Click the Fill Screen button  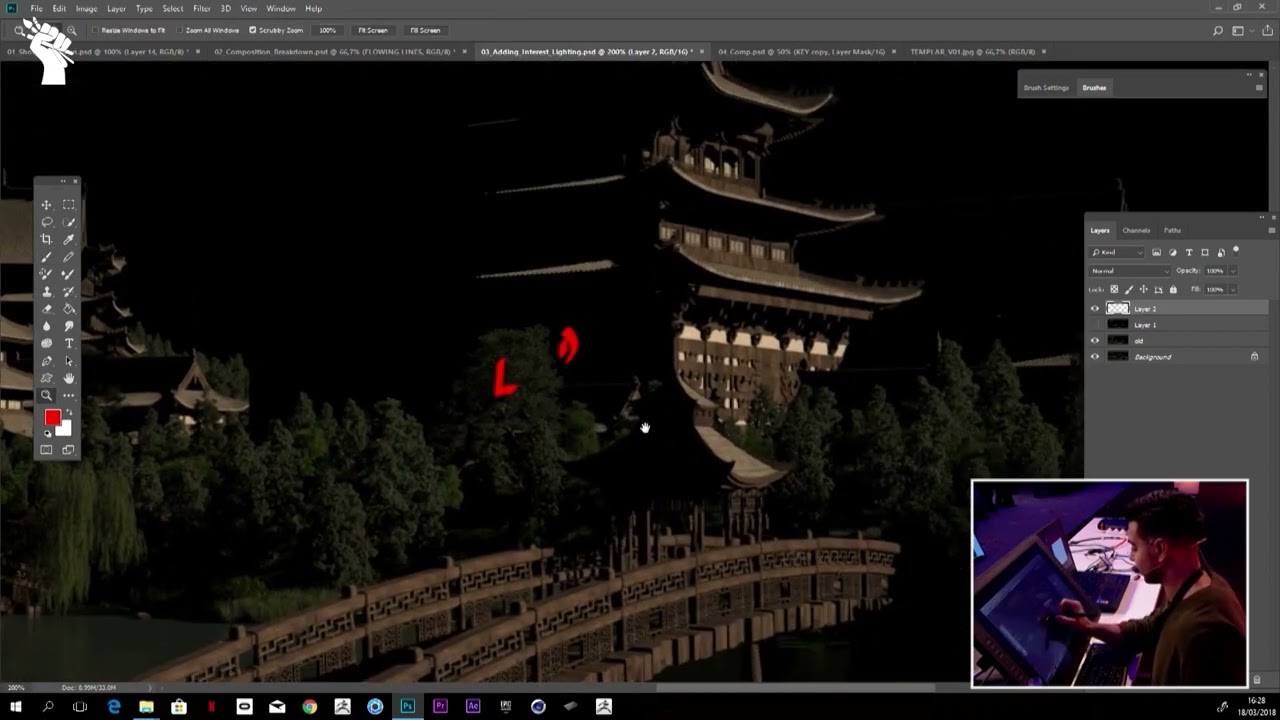point(425,30)
